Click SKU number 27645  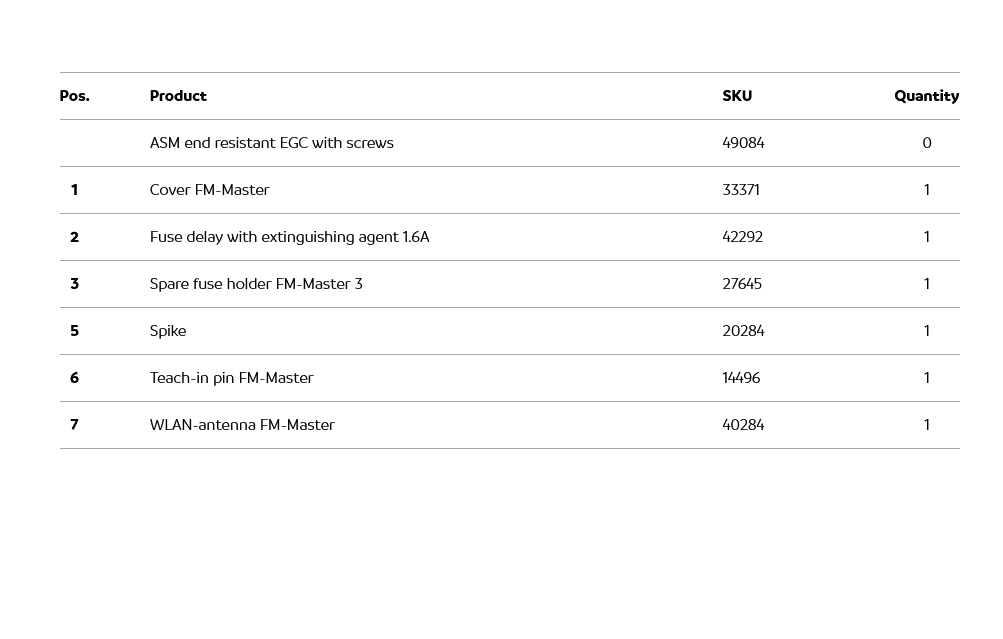[742, 284]
